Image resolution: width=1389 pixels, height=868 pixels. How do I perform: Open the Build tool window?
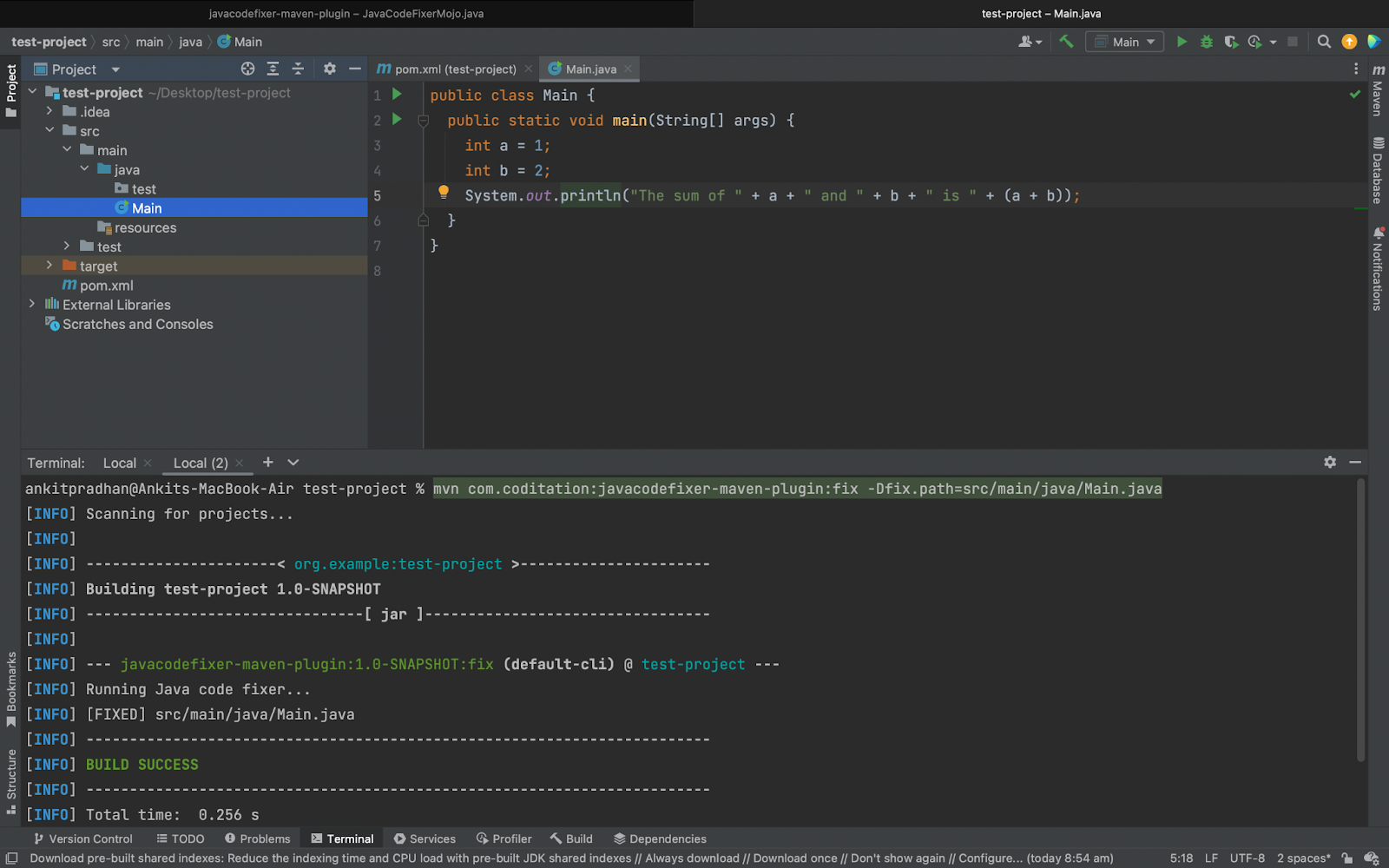(571, 838)
